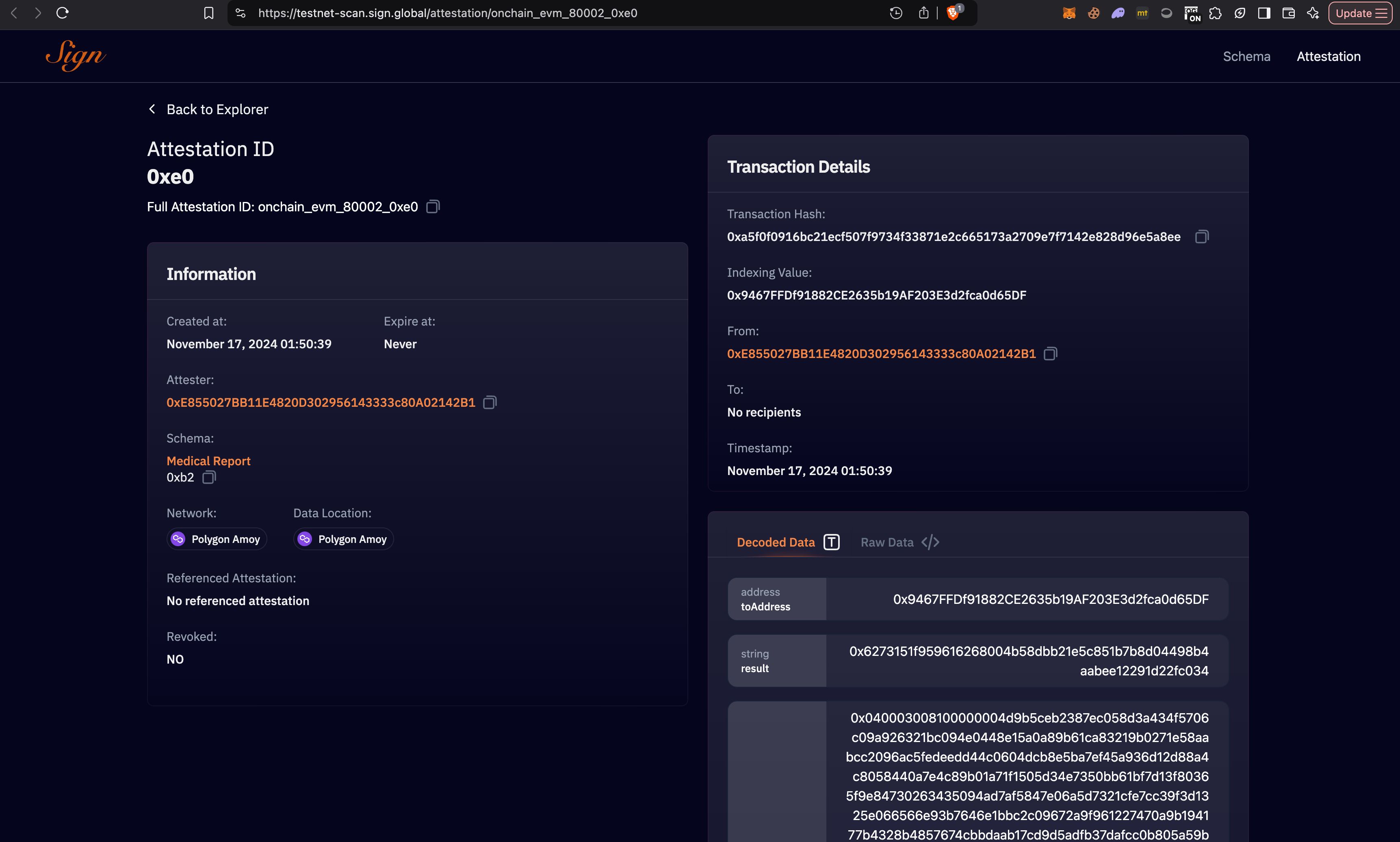Image resolution: width=1400 pixels, height=842 pixels.
Task: Click the Revoked 'NO' value
Action: tap(175, 659)
